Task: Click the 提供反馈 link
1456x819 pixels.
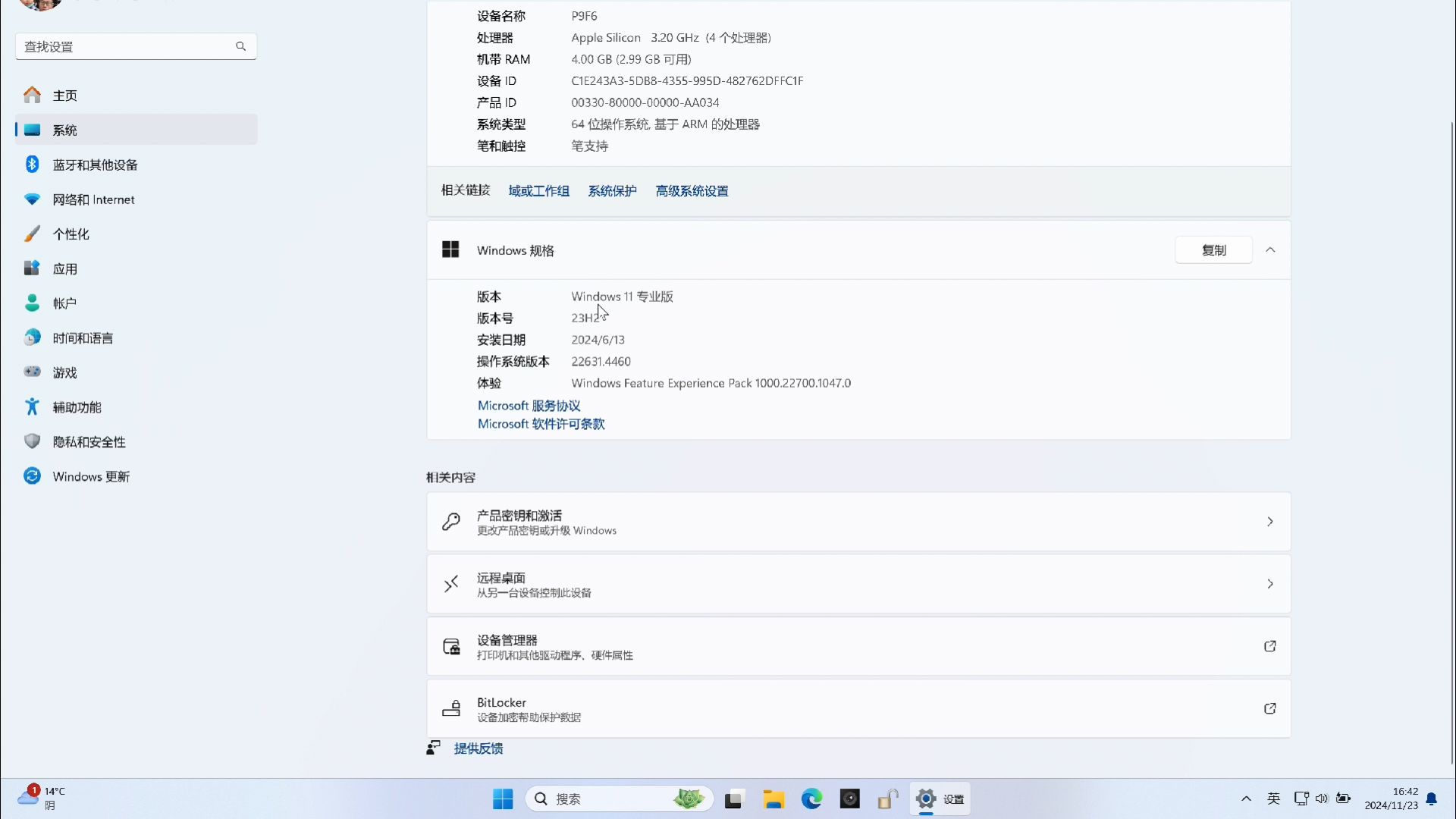Action: [478, 748]
